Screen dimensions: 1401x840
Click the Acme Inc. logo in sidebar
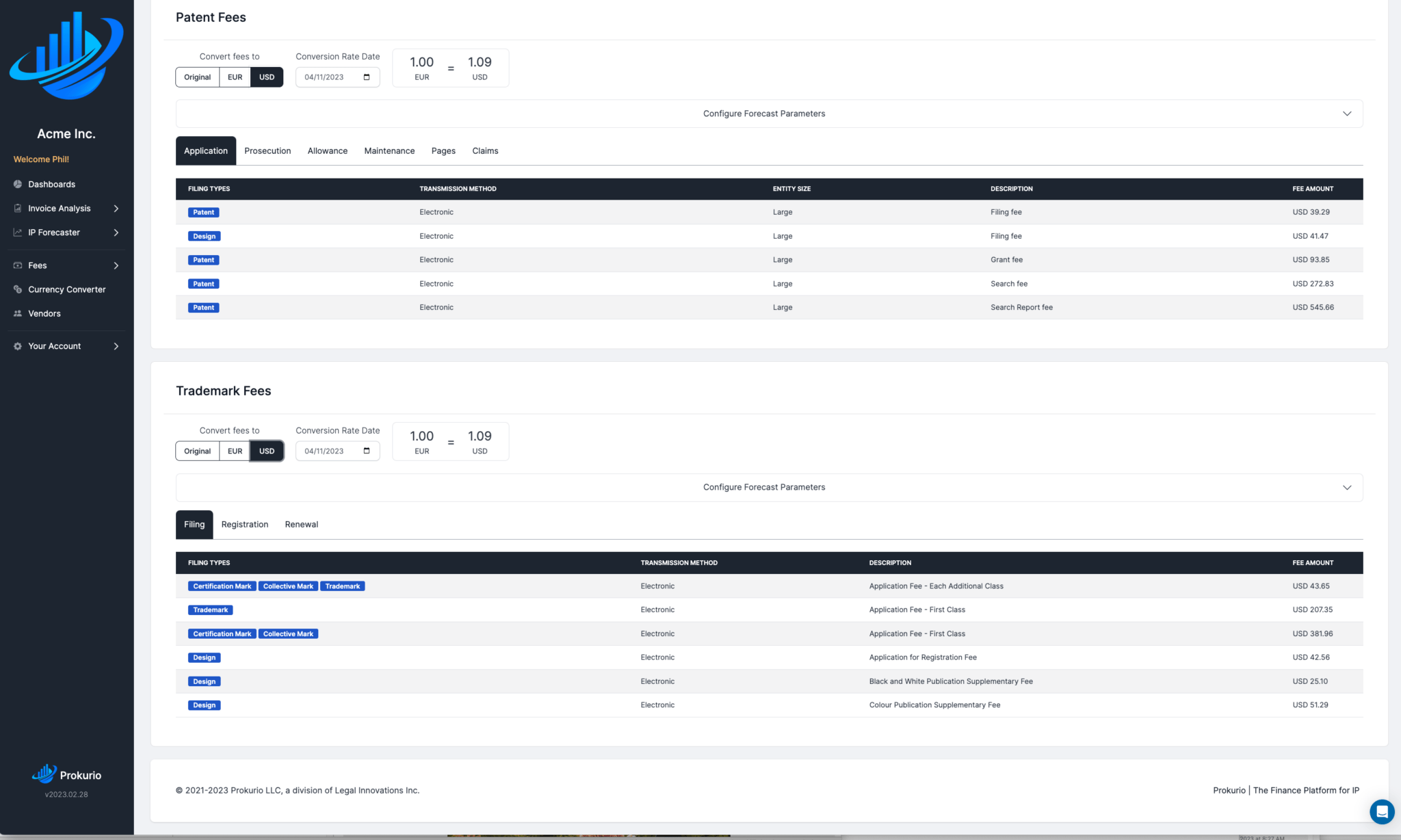click(66, 55)
